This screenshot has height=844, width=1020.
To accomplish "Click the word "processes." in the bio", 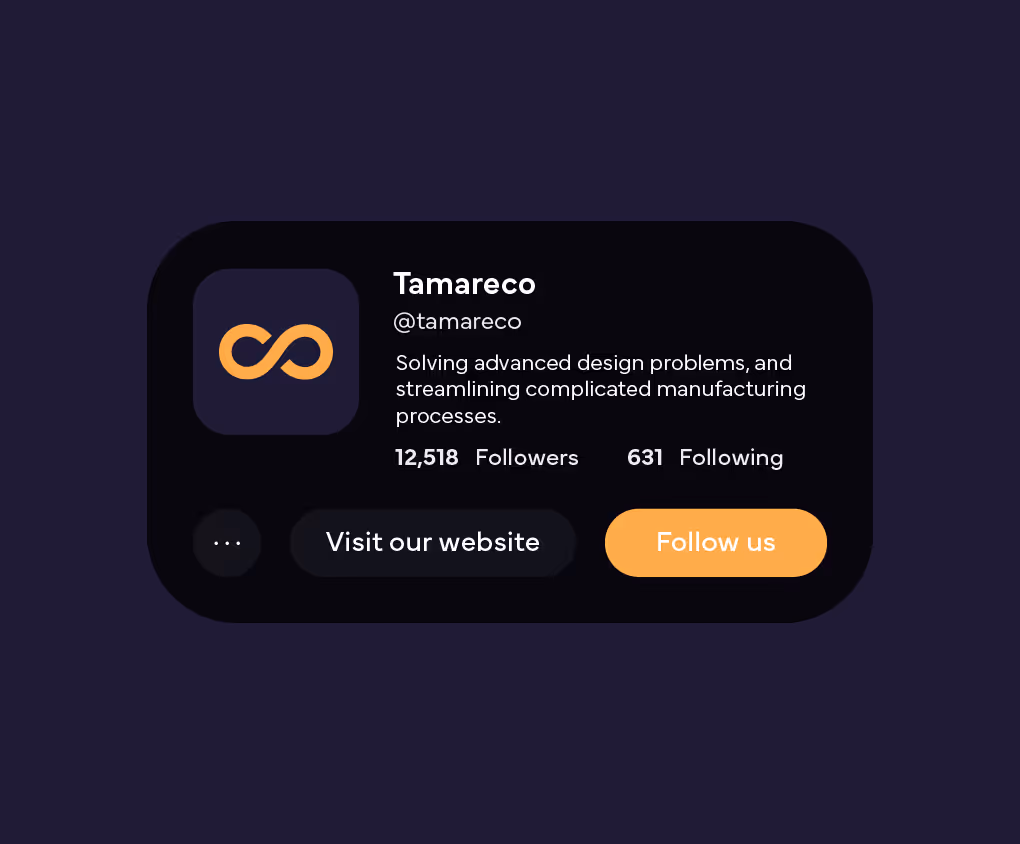I will tap(448, 416).
